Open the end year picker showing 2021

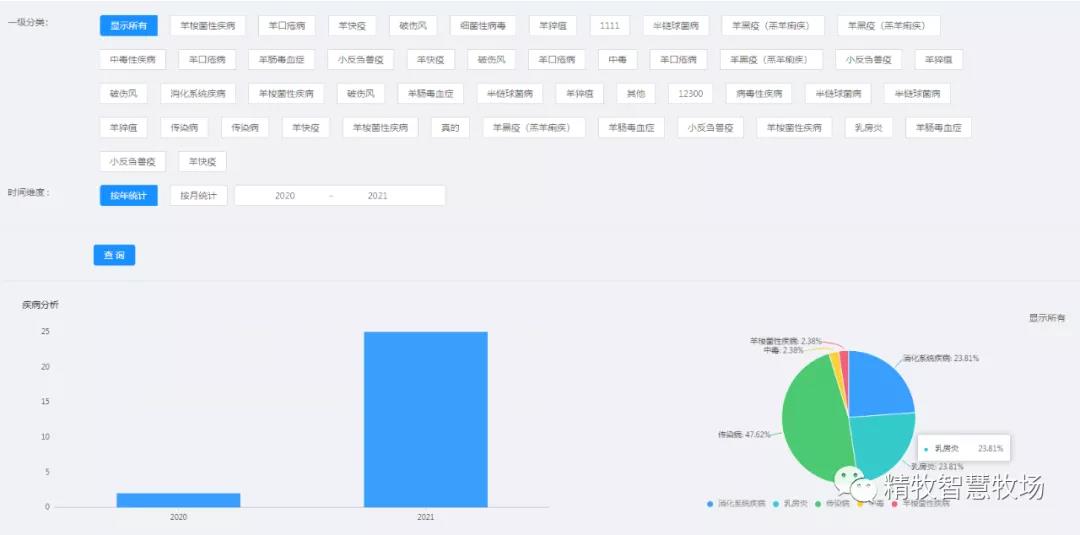coord(378,196)
